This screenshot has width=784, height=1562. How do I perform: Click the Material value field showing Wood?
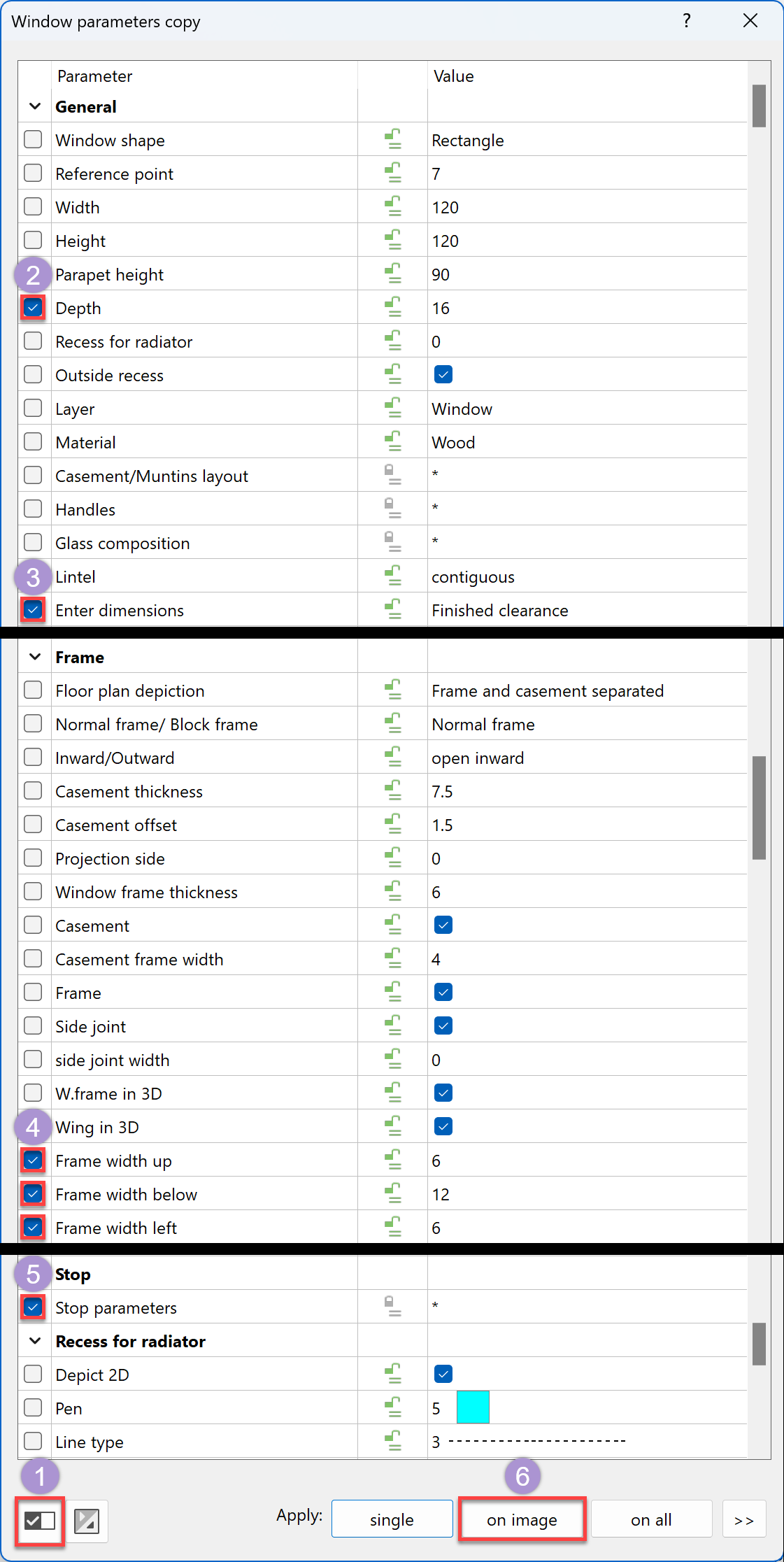pos(453,443)
